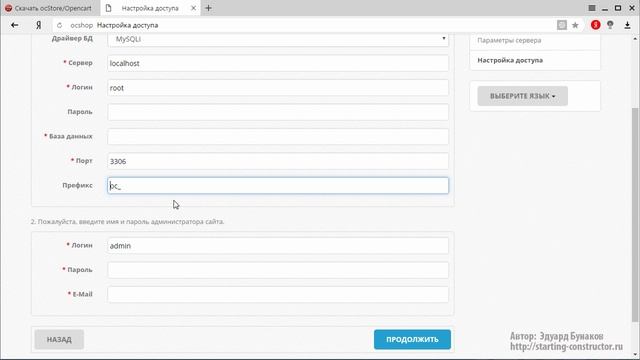Switch to the Скачать ocStore/Opencart tab

click(49, 8)
